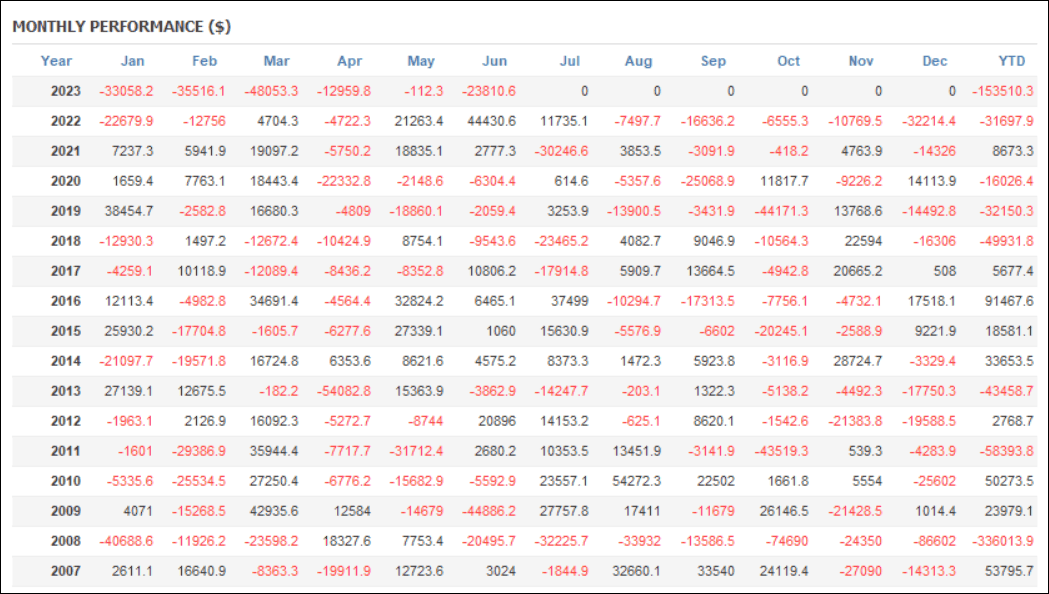
Task: Click the Oct column header
Action: pyautogui.click(x=788, y=61)
